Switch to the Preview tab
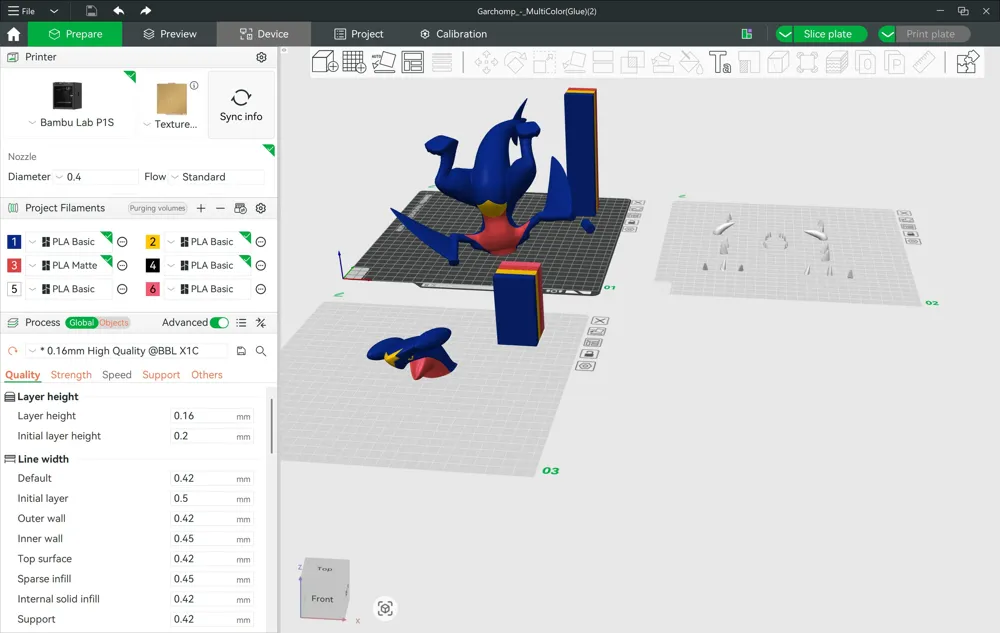This screenshot has width=1000, height=633. coord(170,34)
